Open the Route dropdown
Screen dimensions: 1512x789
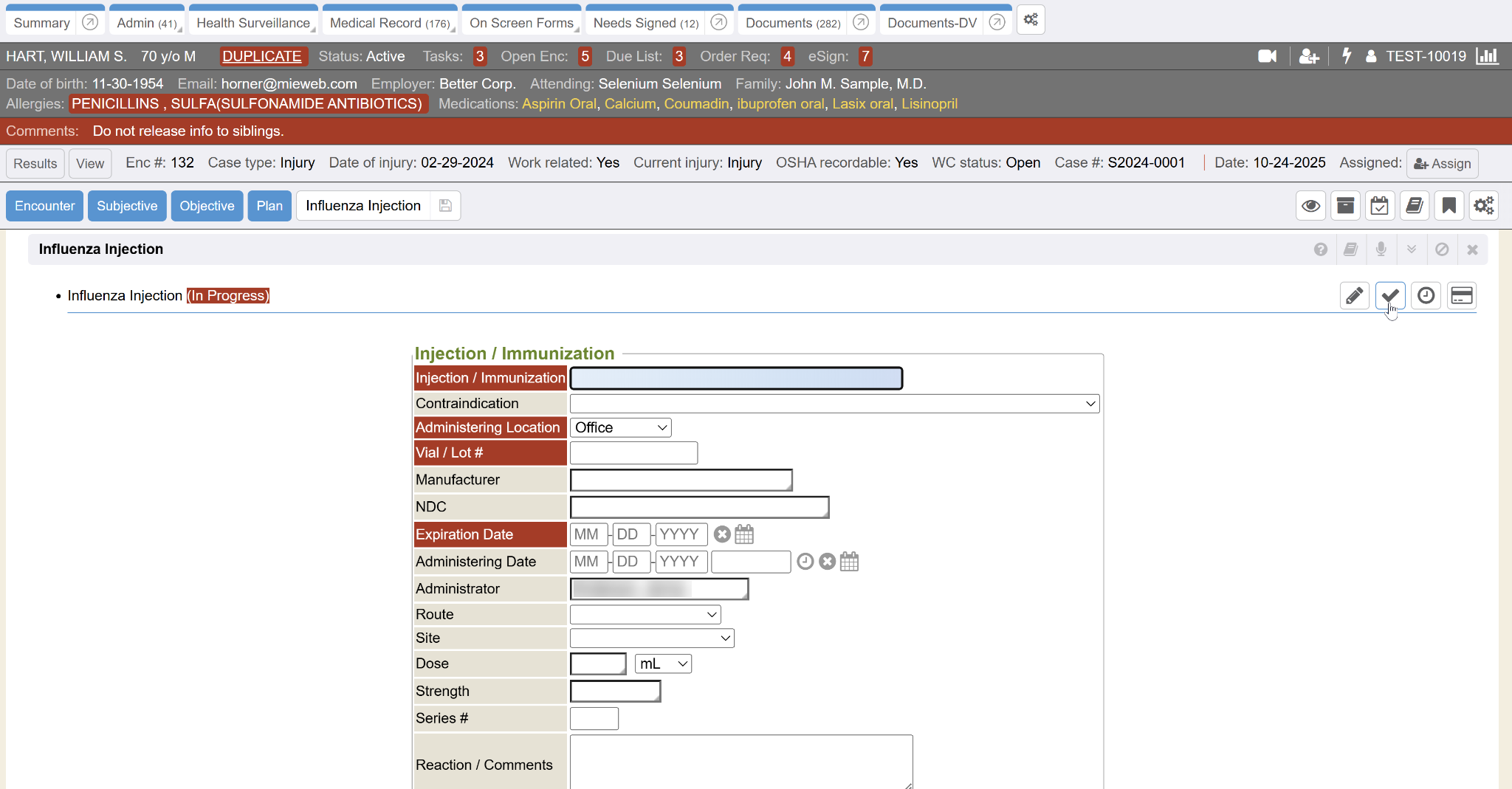pyautogui.click(x=645, y=615)
